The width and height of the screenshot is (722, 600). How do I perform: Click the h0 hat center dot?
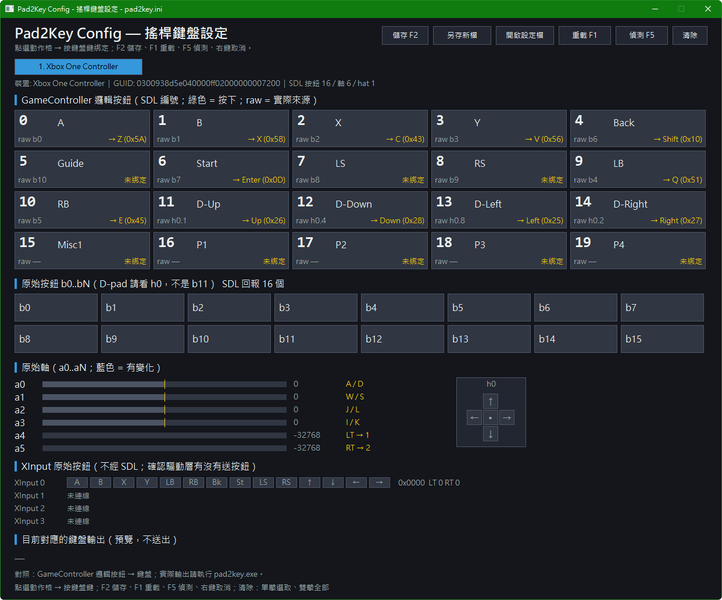490,418
